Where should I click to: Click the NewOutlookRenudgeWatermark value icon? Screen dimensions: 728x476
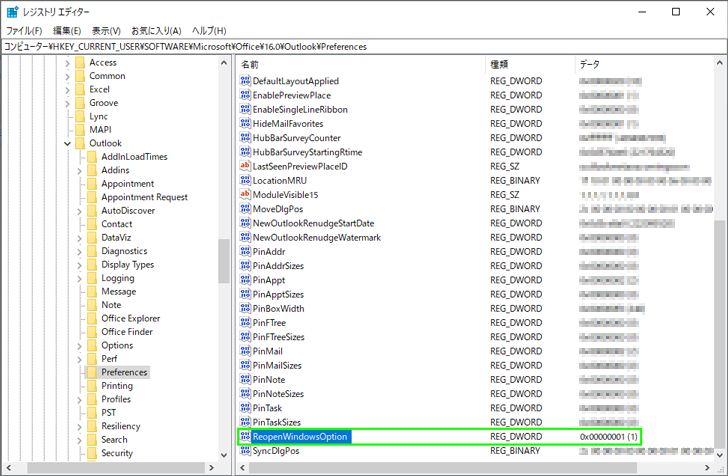click(245, 237)
